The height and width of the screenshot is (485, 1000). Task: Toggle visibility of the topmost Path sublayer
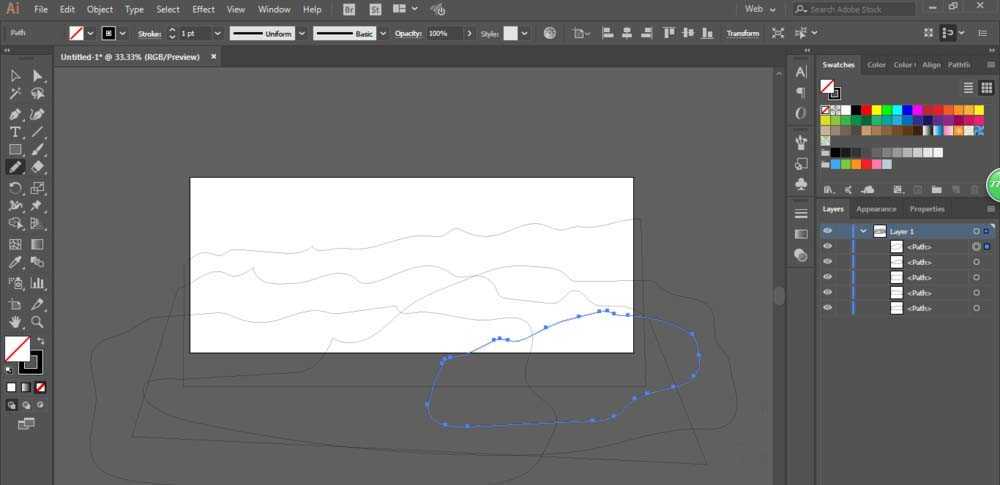coord(827,246)
